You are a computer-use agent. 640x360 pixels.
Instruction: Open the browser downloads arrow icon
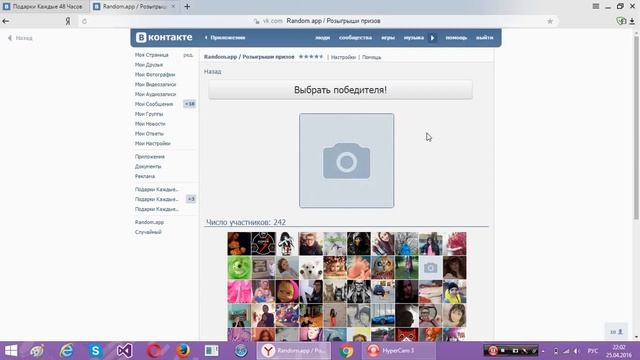pyautogui.click(x=632, y=21)
